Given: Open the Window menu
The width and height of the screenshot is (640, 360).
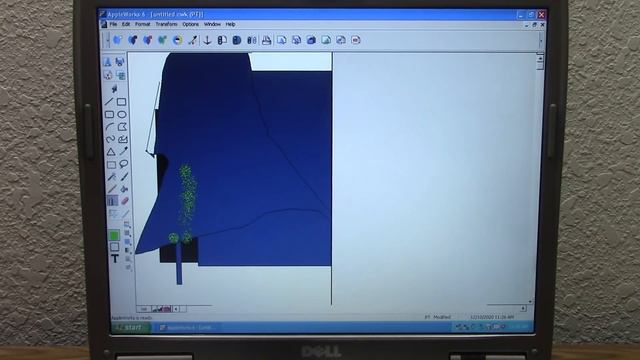Looking at the screenshot, I should (212, 24).
